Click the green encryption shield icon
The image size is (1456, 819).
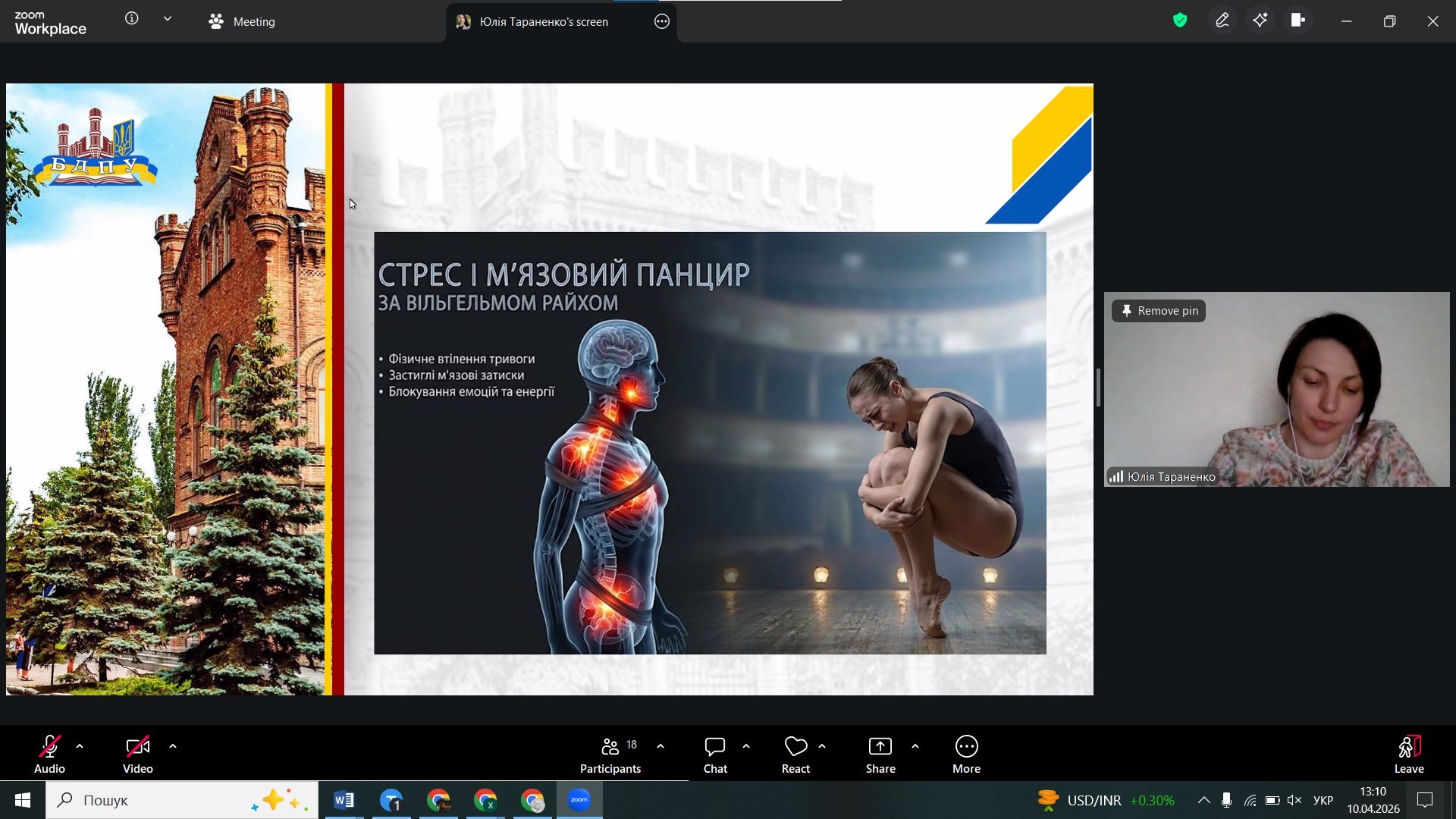[x=1180, y=21]
